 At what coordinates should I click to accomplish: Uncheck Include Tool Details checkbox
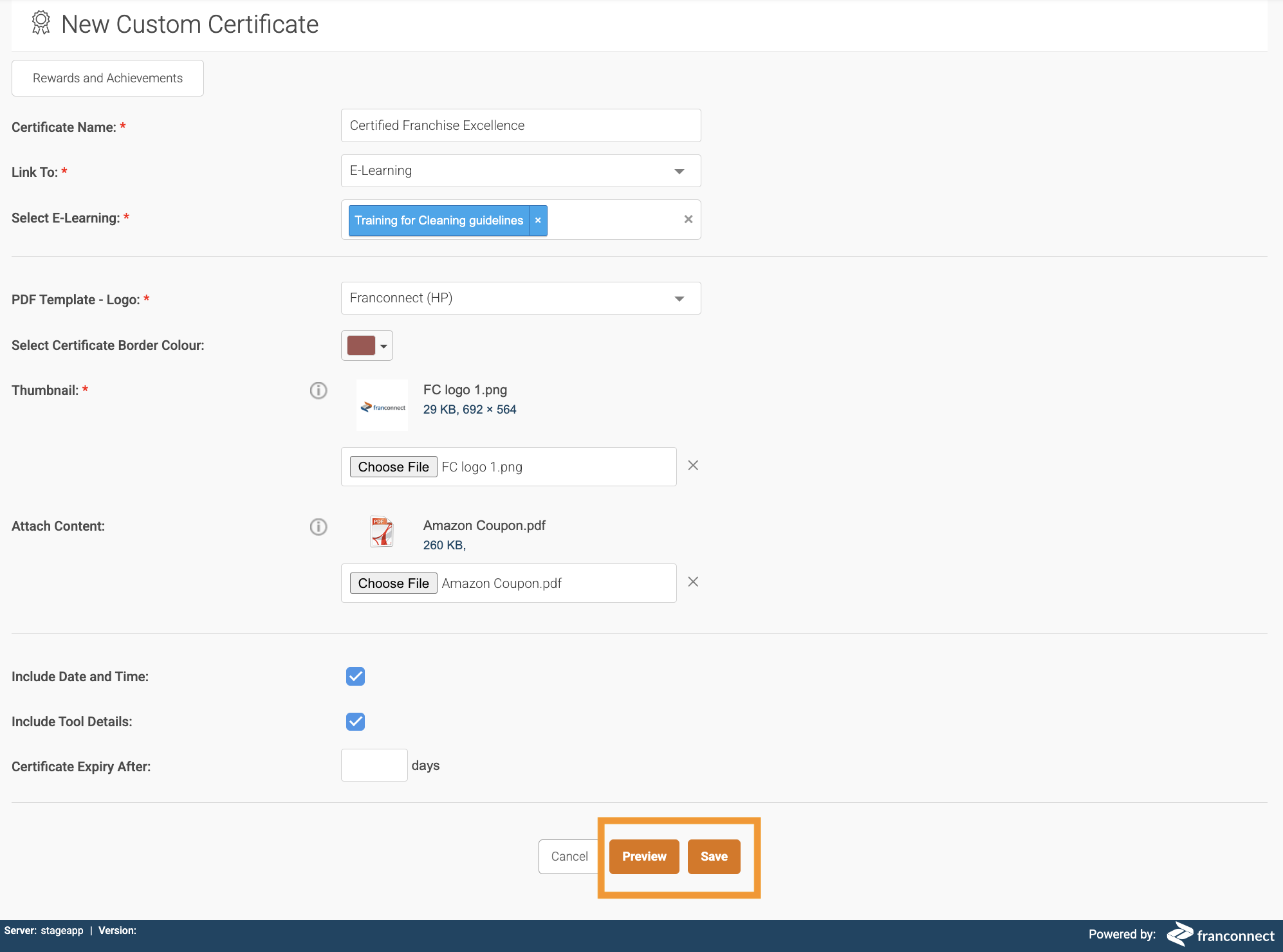(x=355, y=722)
